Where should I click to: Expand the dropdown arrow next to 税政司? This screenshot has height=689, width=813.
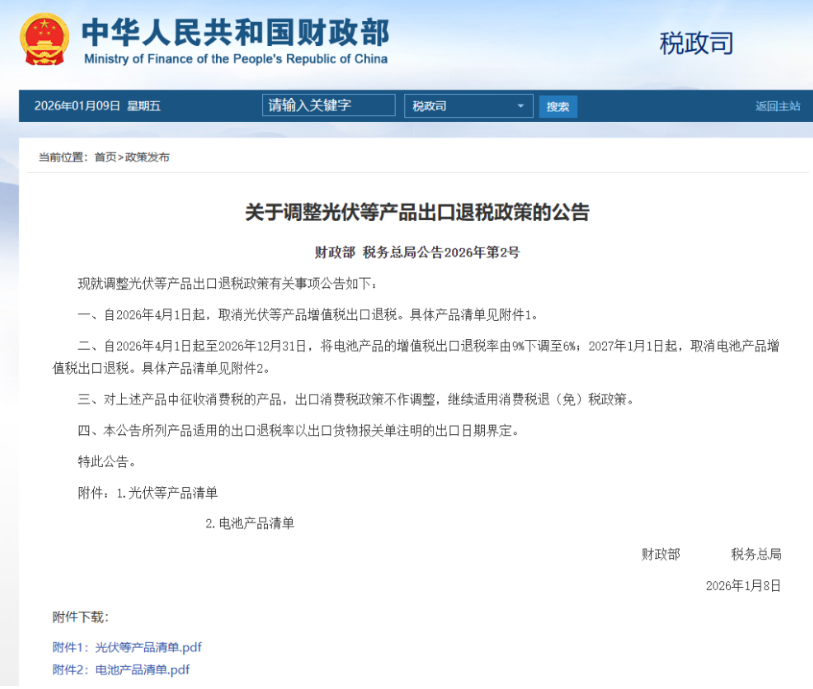tap(520, 105)
